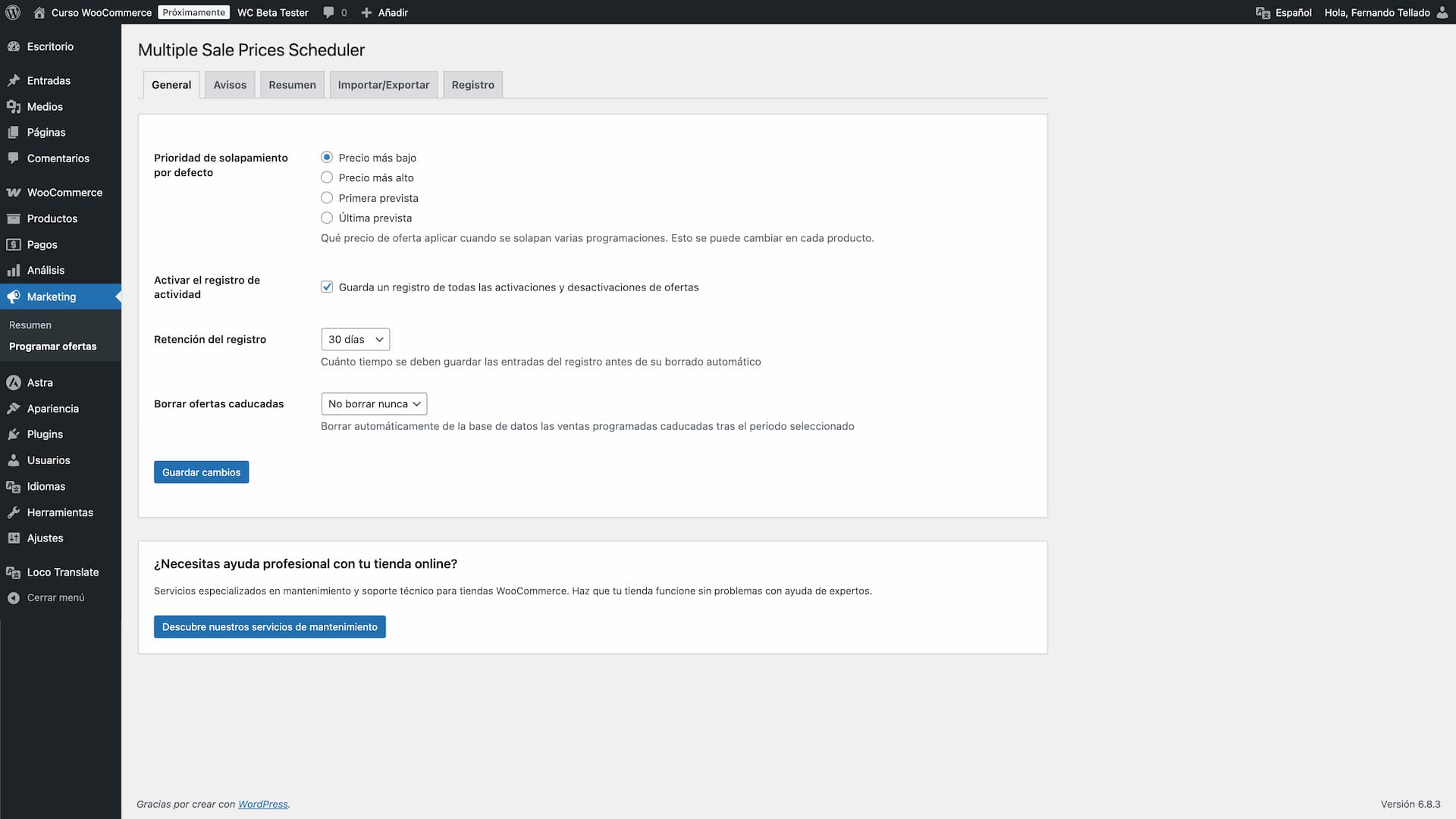Select the Precio más alto option
The height and width of the screenshot is (819, 1456).
click(326, 177)
